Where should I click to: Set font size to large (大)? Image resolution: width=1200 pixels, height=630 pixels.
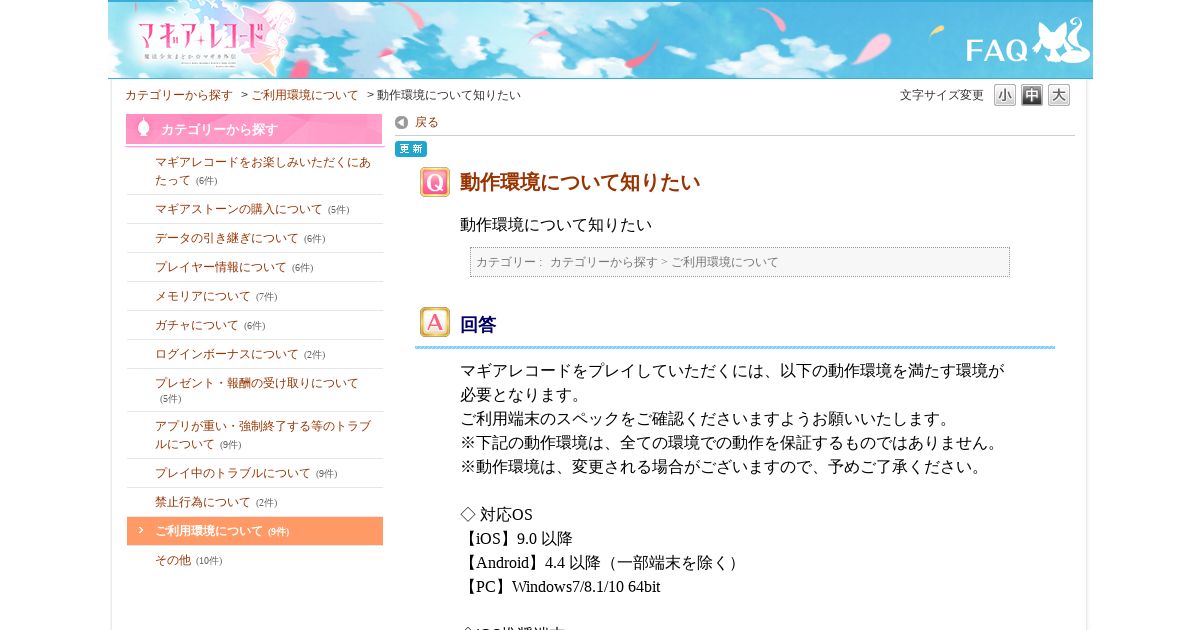coord(1059,95)
